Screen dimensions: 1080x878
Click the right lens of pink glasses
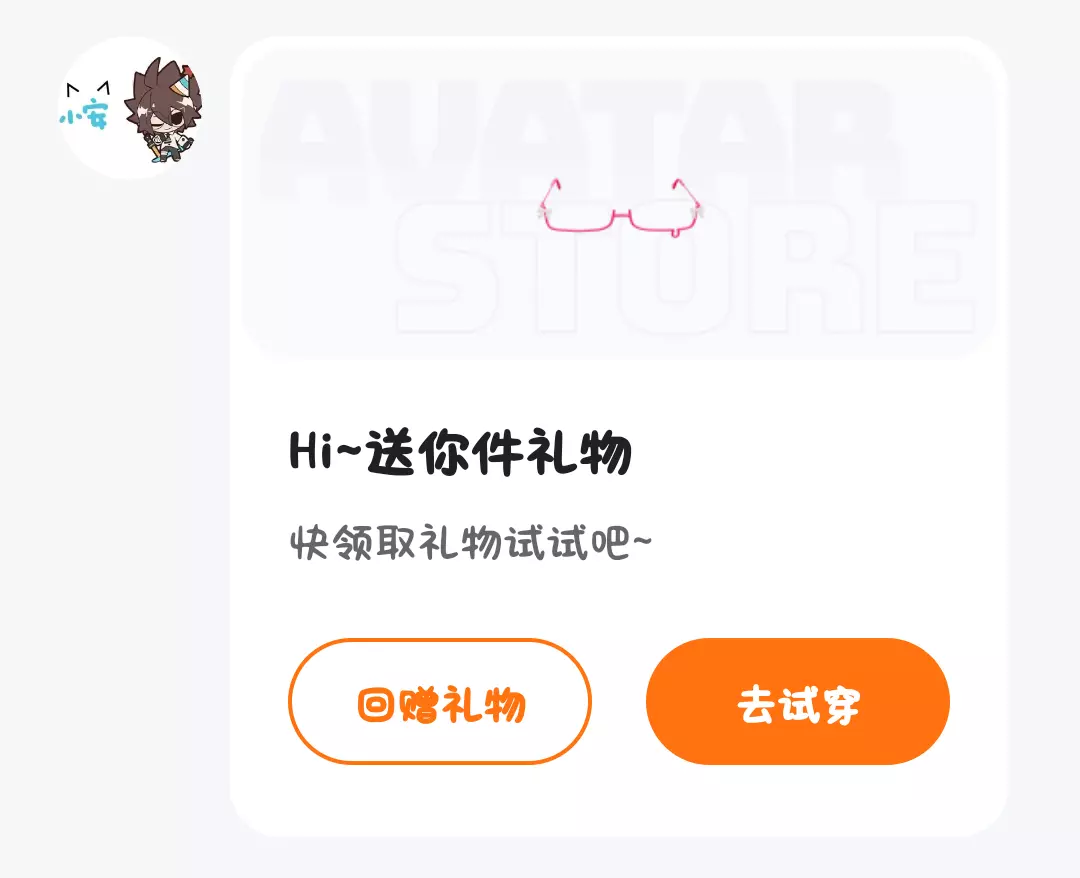pos(663,220)
